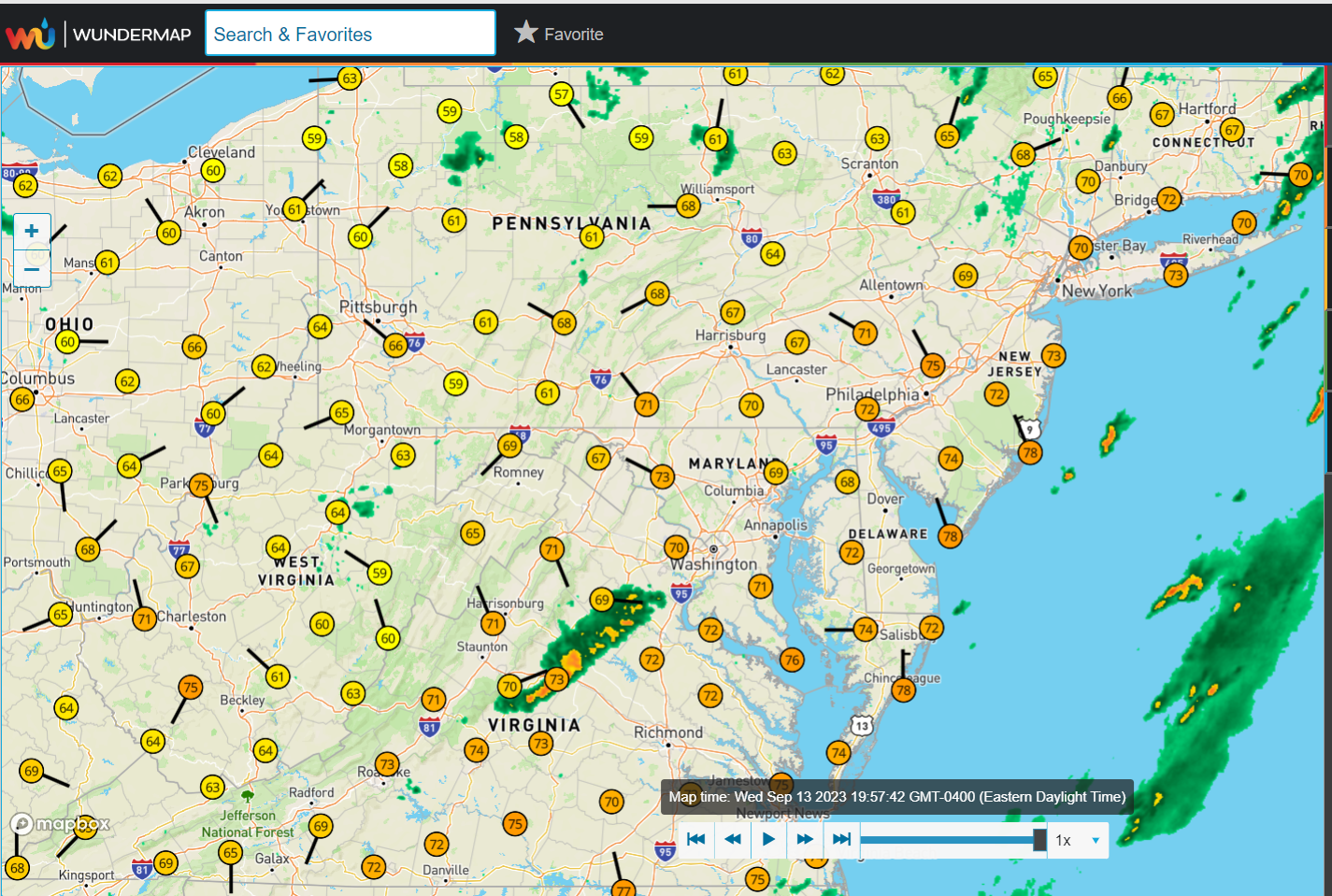Image resolution: width=1332 pixels, height=896 pixels.
Task: Open the WunderMap home link
Action: [x=132, y=35]
